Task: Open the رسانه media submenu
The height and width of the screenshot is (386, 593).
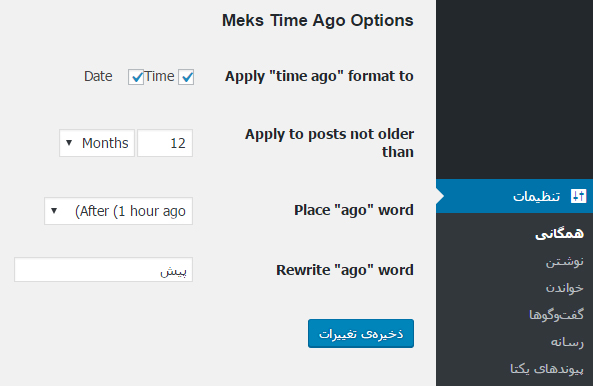Action: (x=567, y=342)
